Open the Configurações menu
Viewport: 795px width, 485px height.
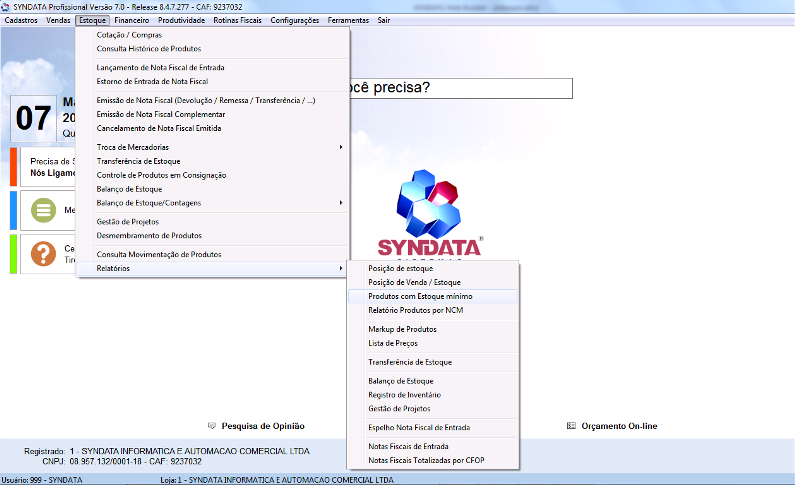tap(295, 20)
